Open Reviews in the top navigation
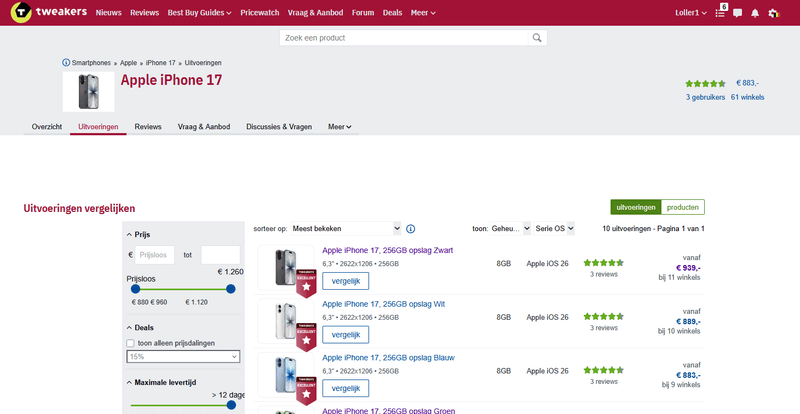This screenshot has width=800, height=414. pos(144,13)
